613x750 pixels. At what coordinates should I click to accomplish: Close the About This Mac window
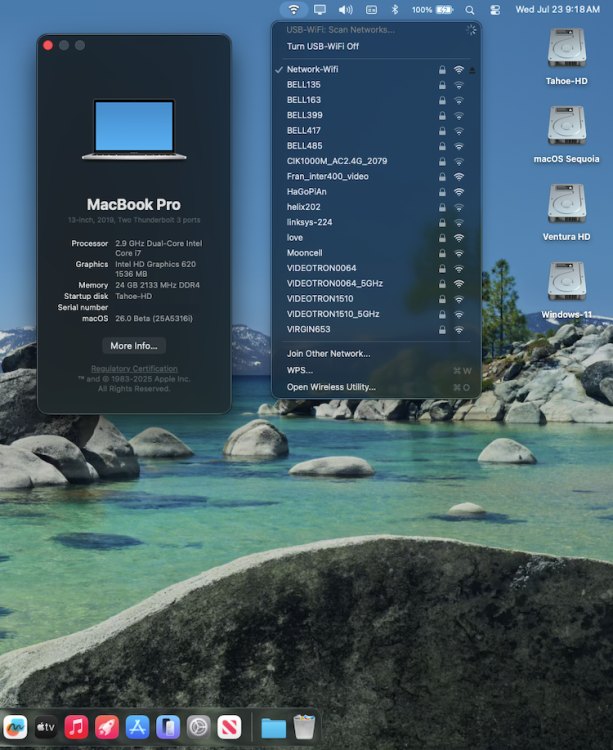(48, 45)
